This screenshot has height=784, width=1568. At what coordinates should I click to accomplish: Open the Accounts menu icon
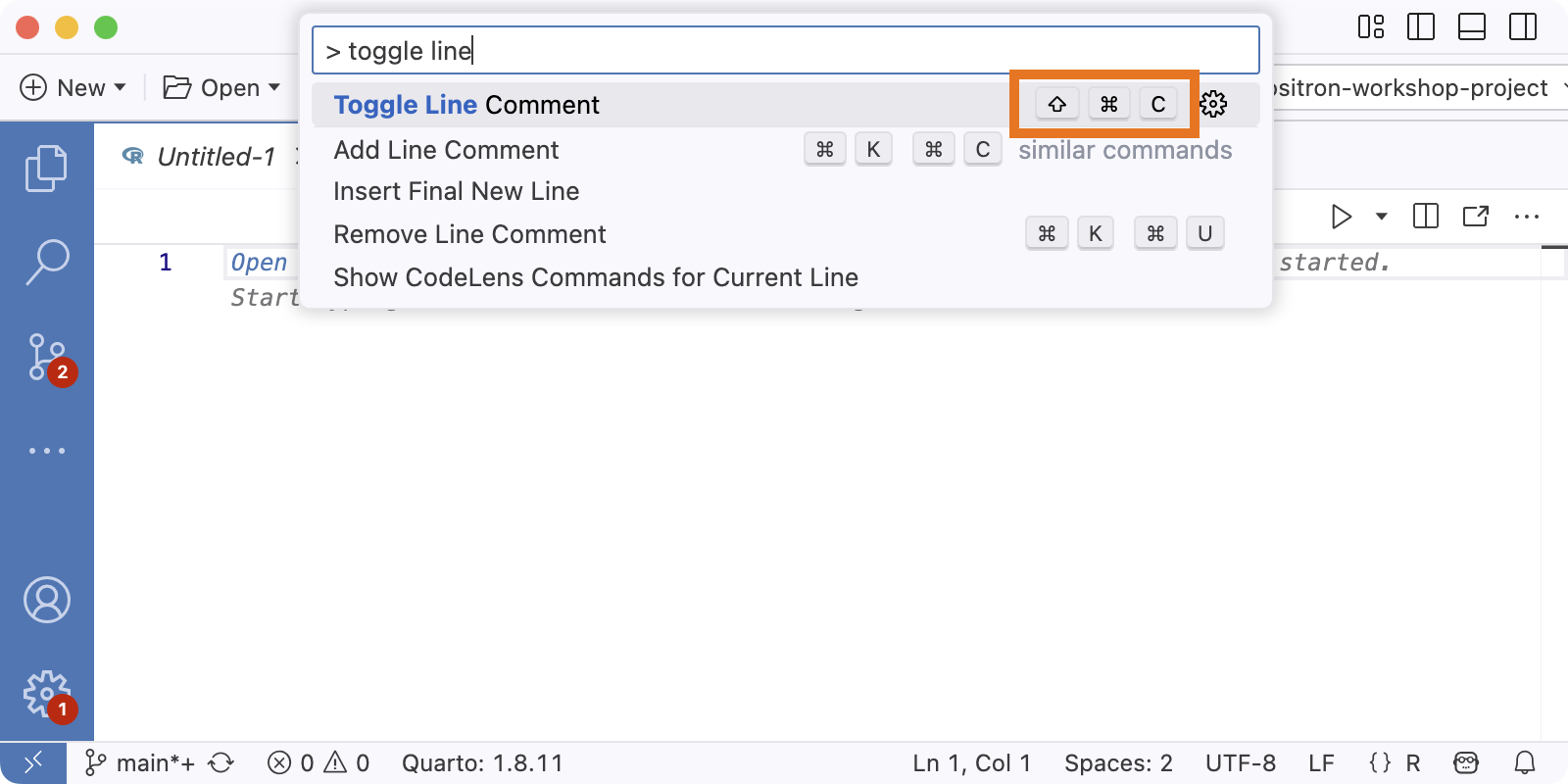(46, 600)
